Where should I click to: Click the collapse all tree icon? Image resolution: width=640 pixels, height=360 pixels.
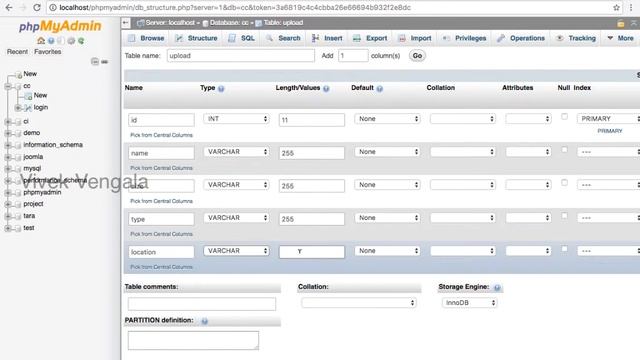point(95,62)
